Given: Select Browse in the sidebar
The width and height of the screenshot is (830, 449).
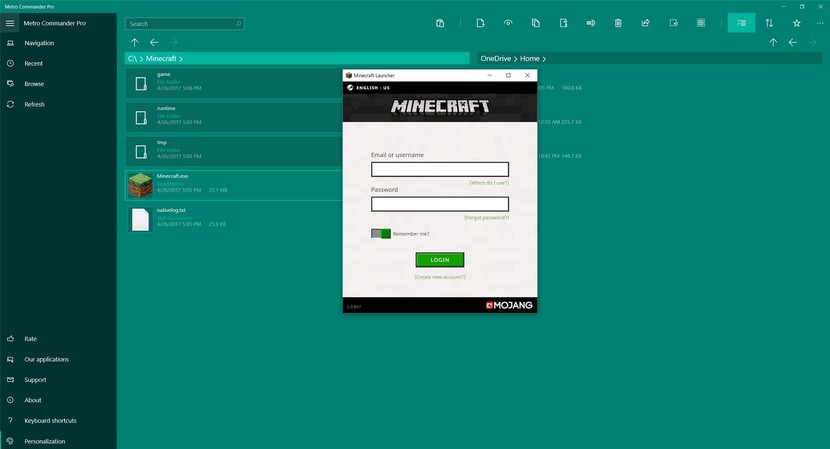Looking at the screenshot, I should pos(58,84).
